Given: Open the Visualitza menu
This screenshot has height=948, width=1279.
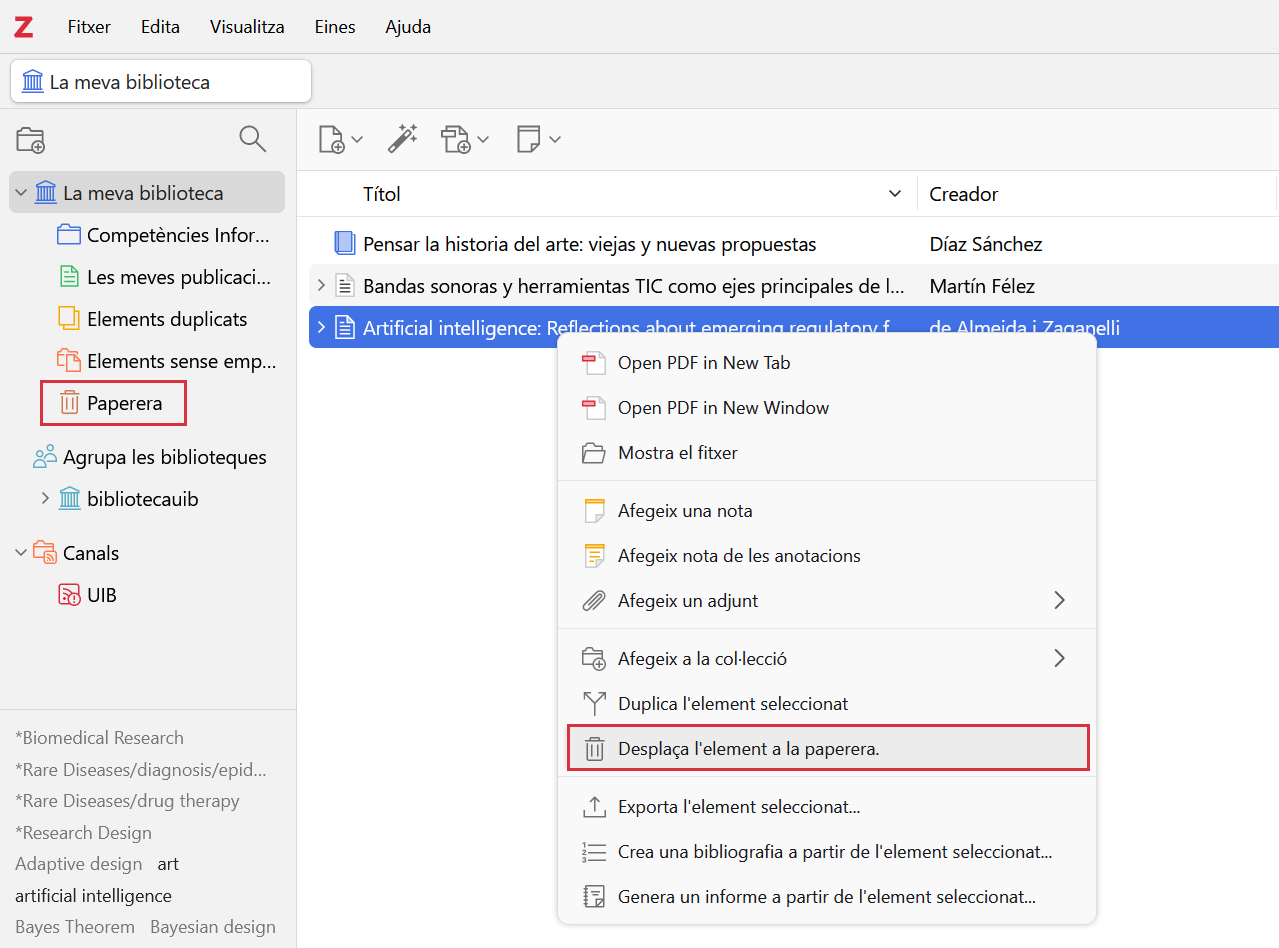Looking at the screenshot, I should point(247,27).
